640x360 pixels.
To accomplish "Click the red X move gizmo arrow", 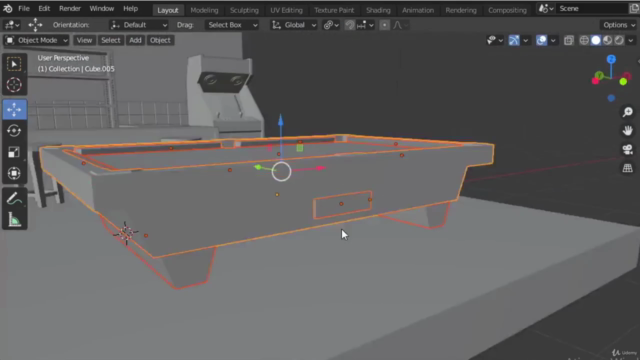I will tap(320, 168).
